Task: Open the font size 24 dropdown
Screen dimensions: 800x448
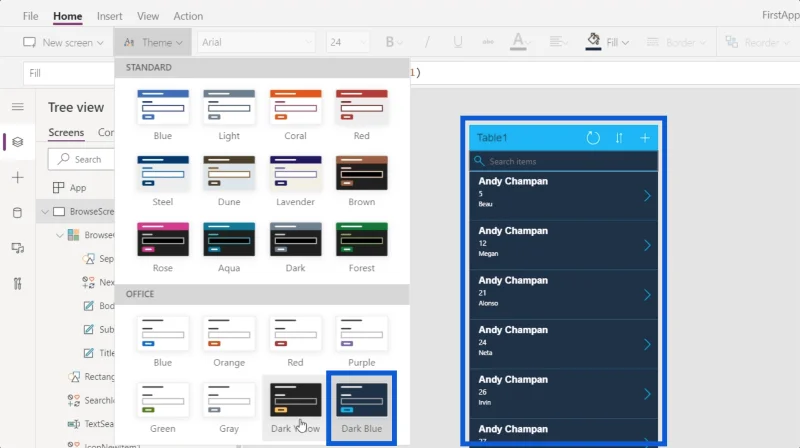Action: pos(347,42)
